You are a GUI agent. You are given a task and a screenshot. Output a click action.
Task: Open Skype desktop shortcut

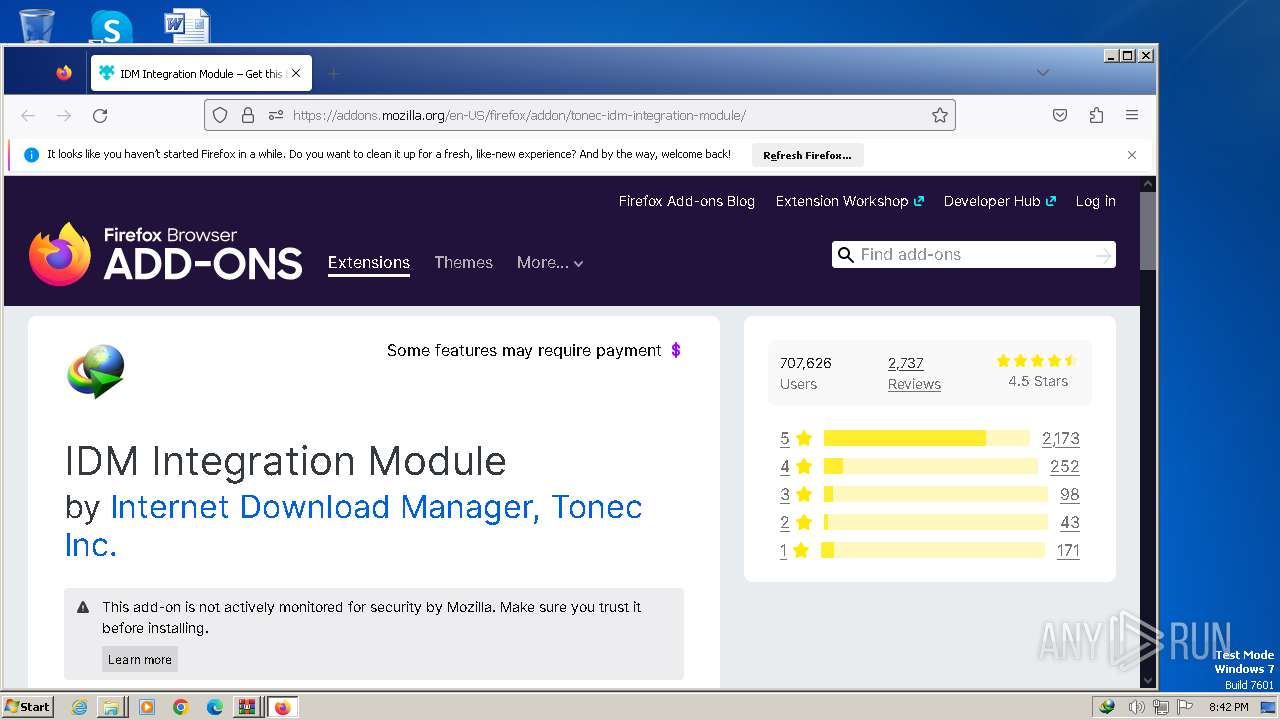(x=111, y=25)
